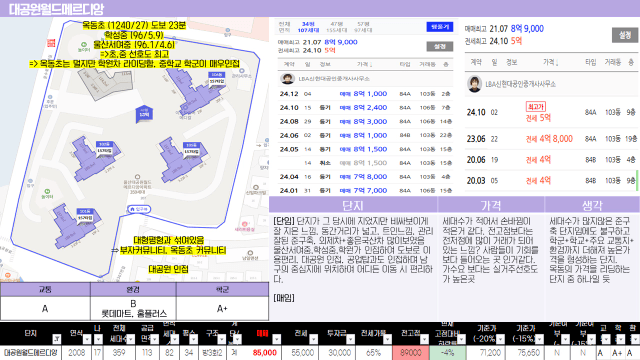Click the 24.01 매매 7억 7,000 row

coord(365,191)
